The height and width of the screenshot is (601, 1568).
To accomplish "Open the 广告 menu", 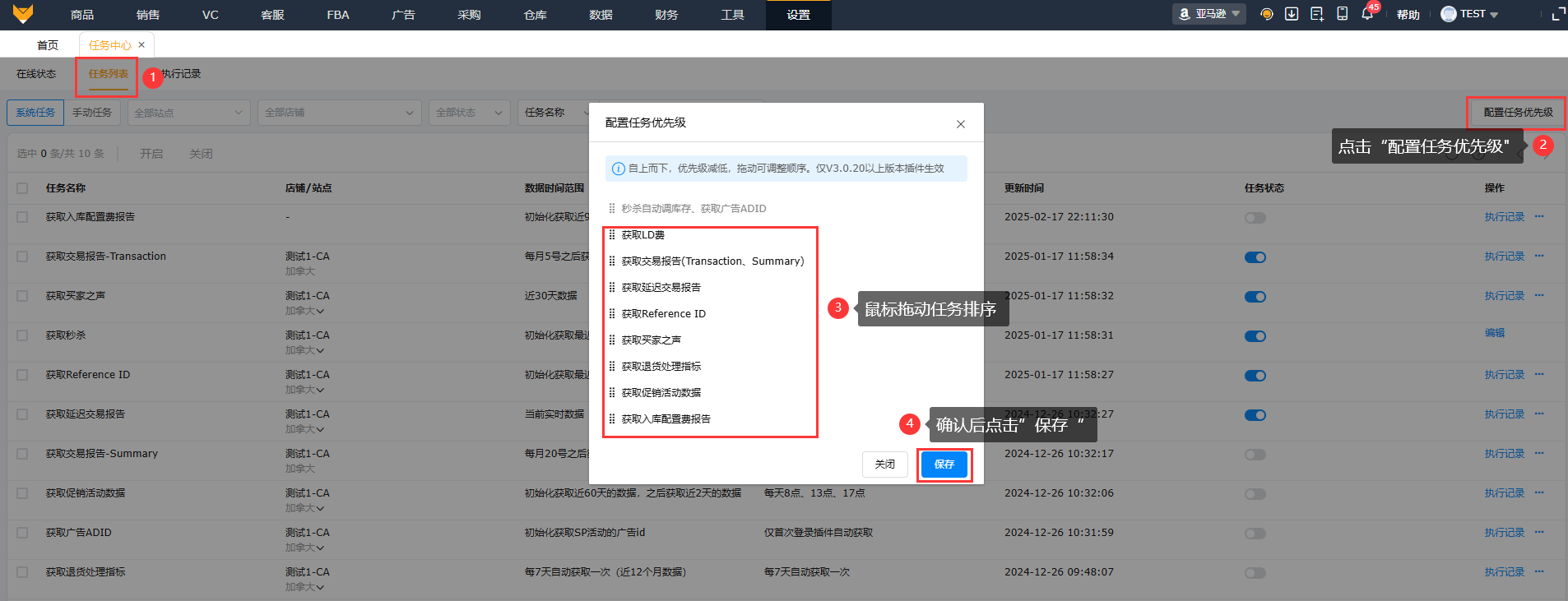I will coord(403,15).
